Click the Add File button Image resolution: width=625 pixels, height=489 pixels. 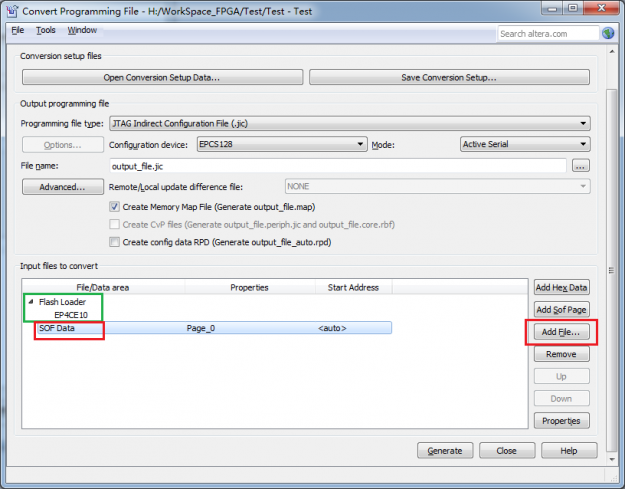click(561, 332)
